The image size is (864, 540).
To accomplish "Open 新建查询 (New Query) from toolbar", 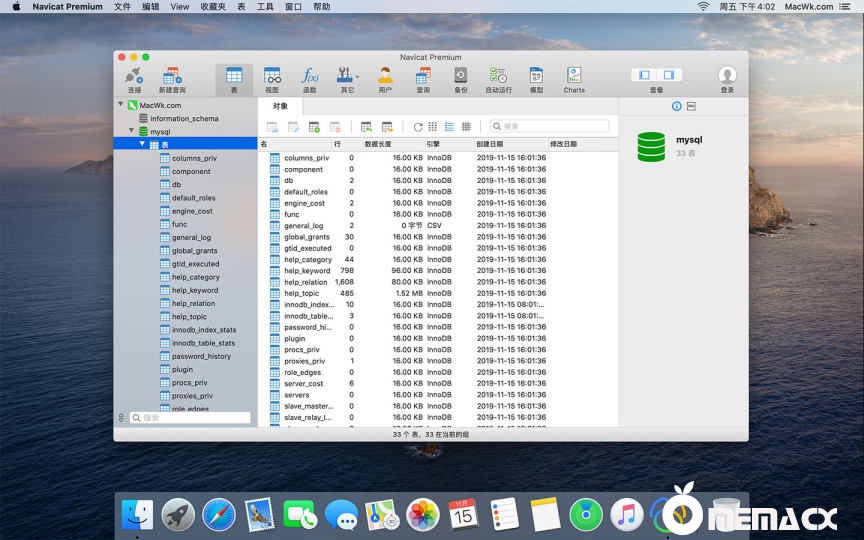I will pos(171,77).
